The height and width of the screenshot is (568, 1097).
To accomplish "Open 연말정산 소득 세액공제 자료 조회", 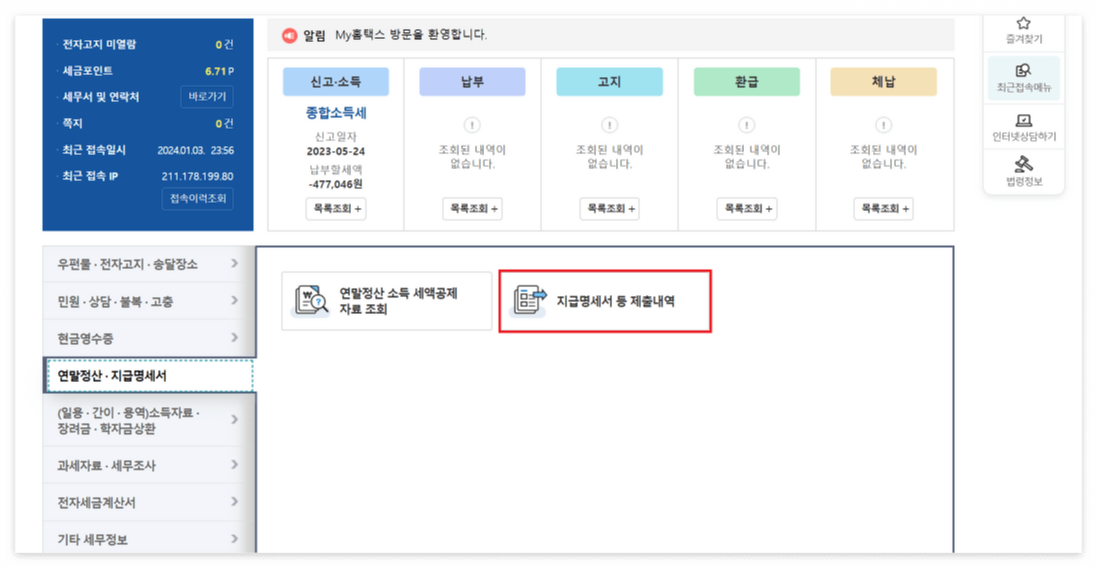I will tap(387, 301).
